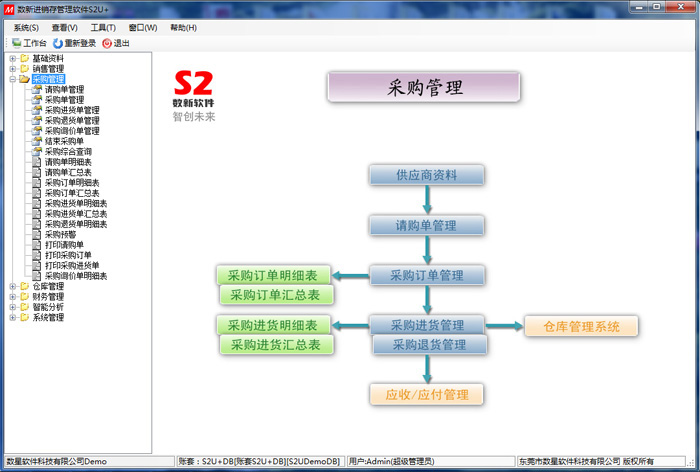Click the green 采购订单明细表 flowchart box
This screenshot has width=700, height=472.
tap(273, 275)
